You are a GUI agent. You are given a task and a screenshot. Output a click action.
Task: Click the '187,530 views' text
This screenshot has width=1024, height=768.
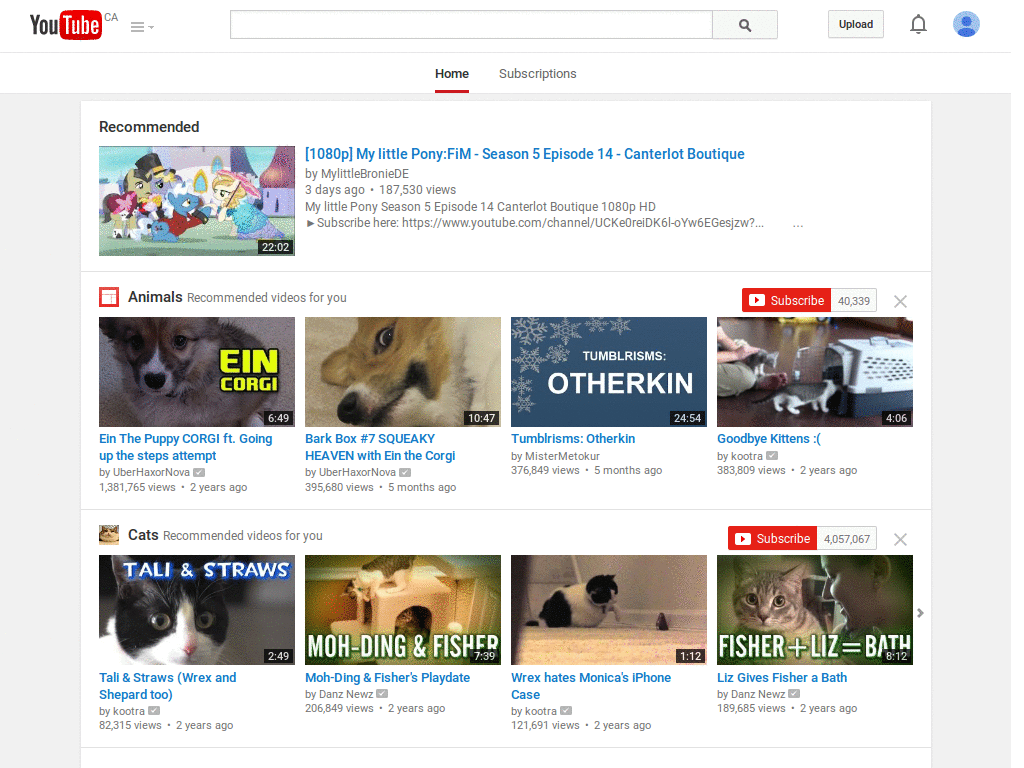(x=417, y=190)
